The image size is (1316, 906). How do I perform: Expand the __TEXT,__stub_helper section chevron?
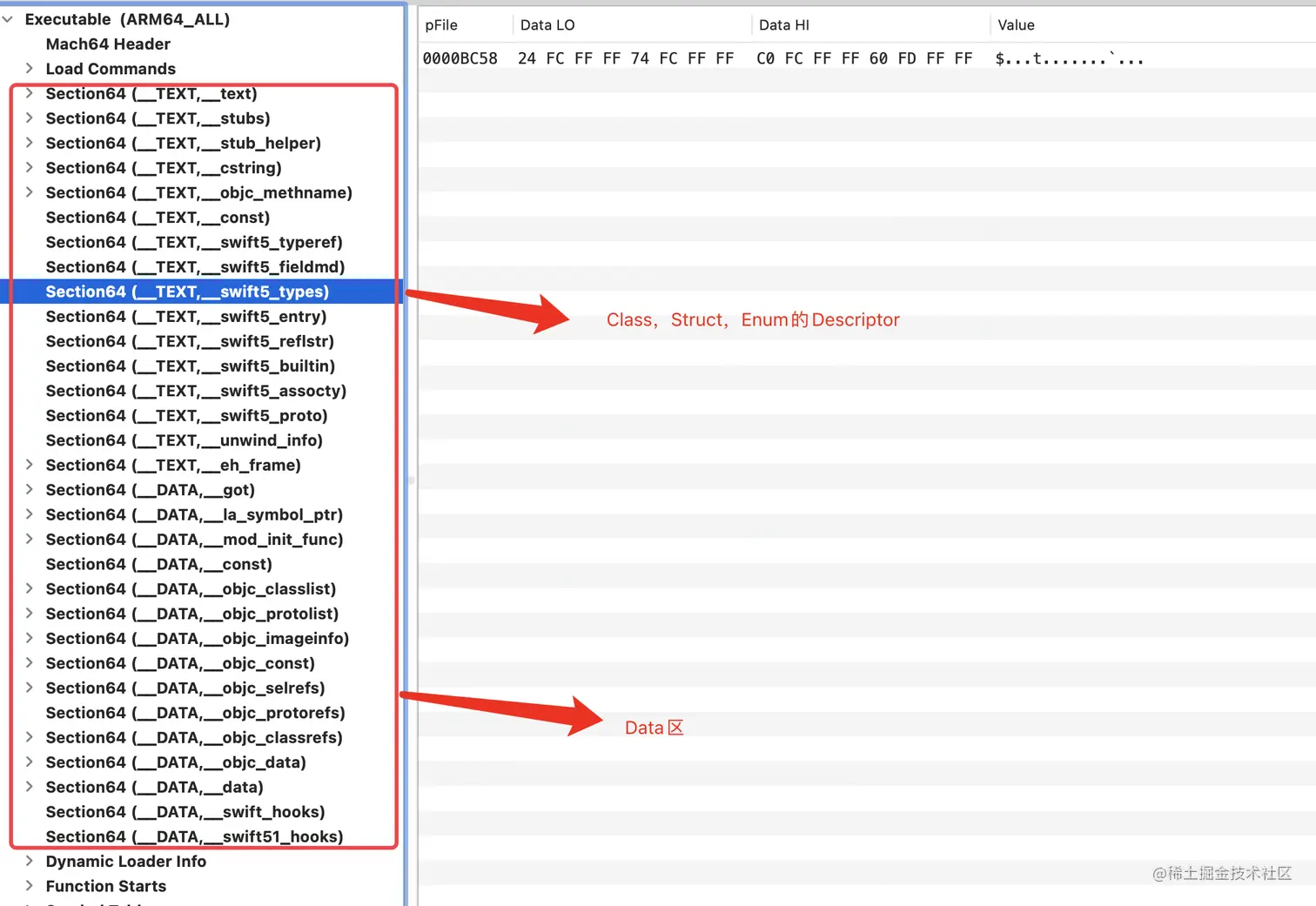[x=29, y=143]
